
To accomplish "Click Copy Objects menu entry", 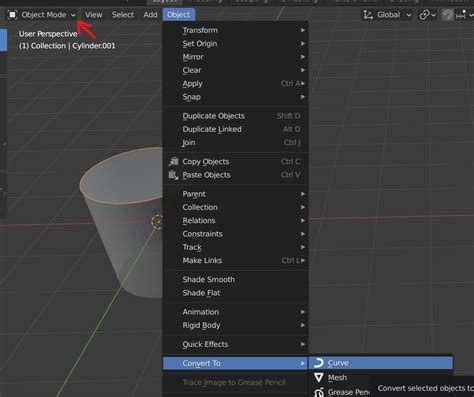I will pos(236,162).
